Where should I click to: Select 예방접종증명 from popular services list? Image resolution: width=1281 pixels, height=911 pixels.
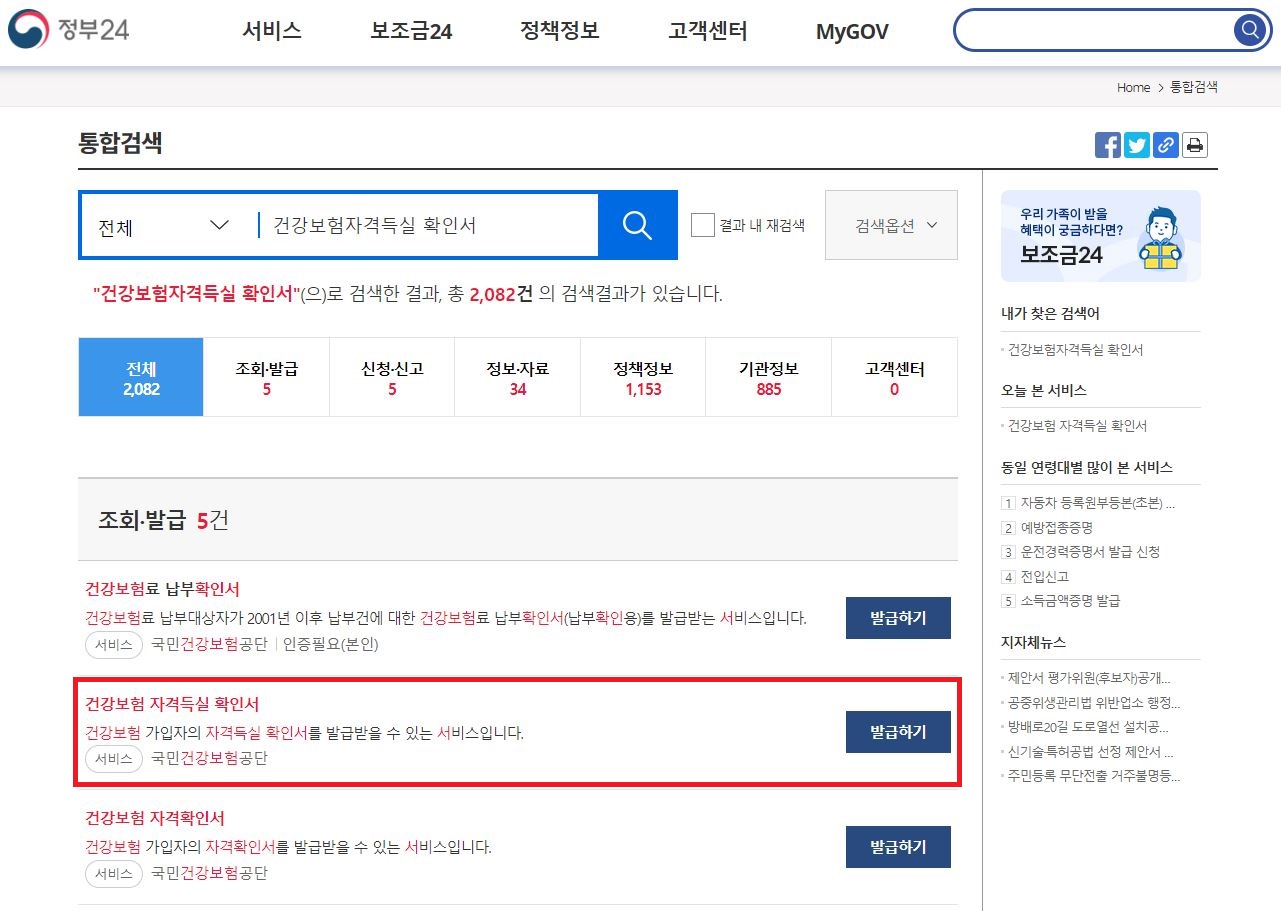click(1057, 527)
